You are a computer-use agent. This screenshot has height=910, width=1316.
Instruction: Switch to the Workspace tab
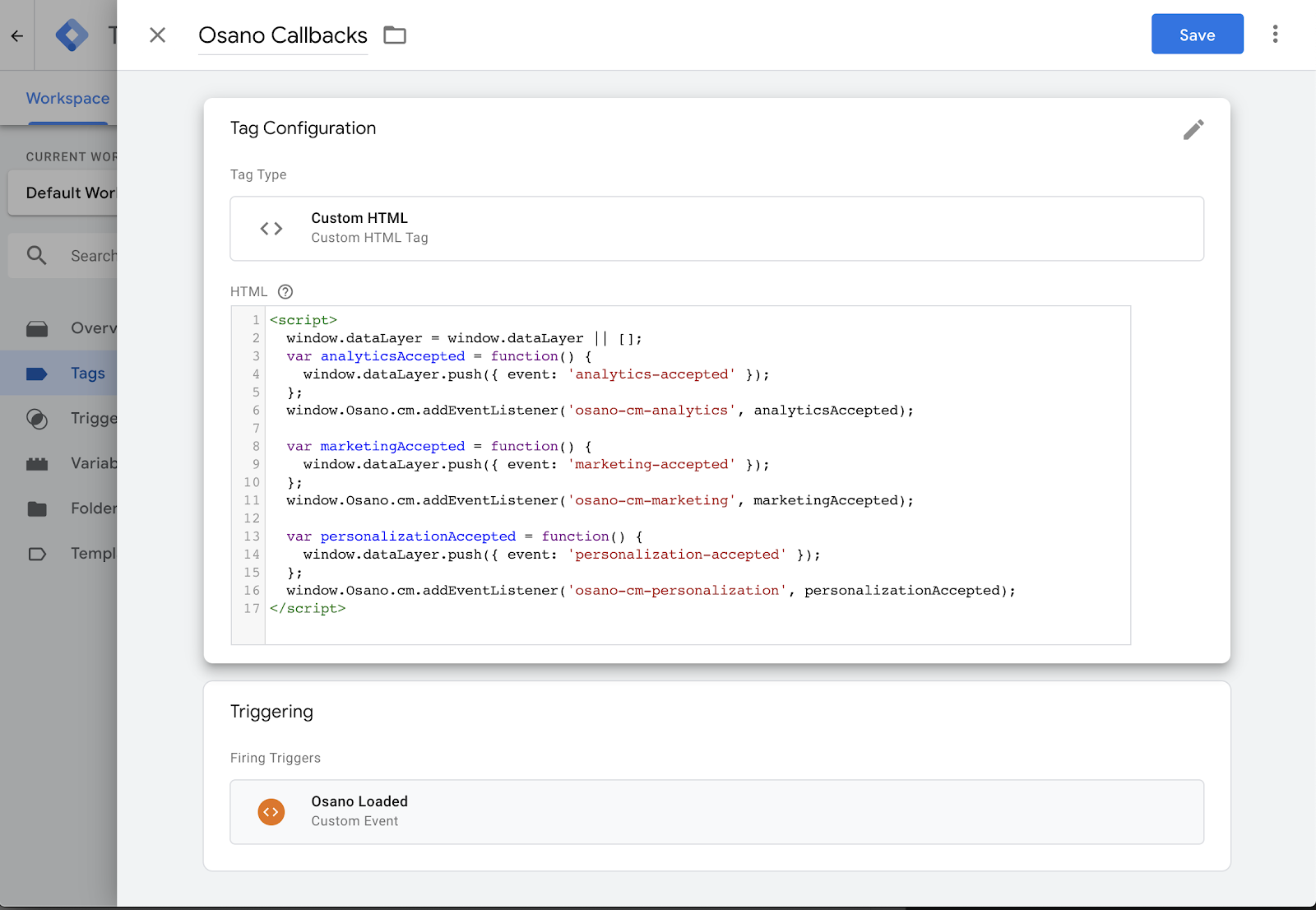click(67, 98)
